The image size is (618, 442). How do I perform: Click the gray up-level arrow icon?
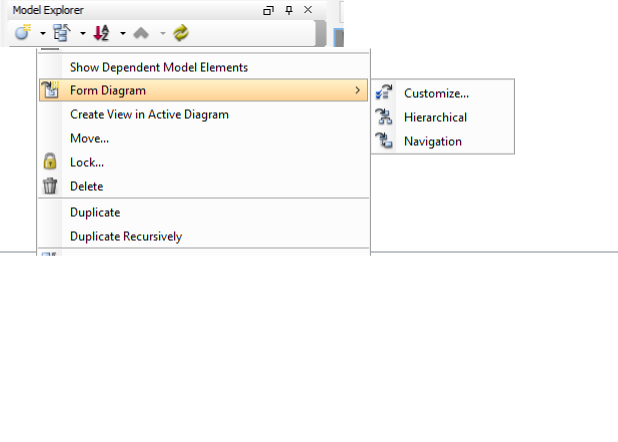[141, 33]
